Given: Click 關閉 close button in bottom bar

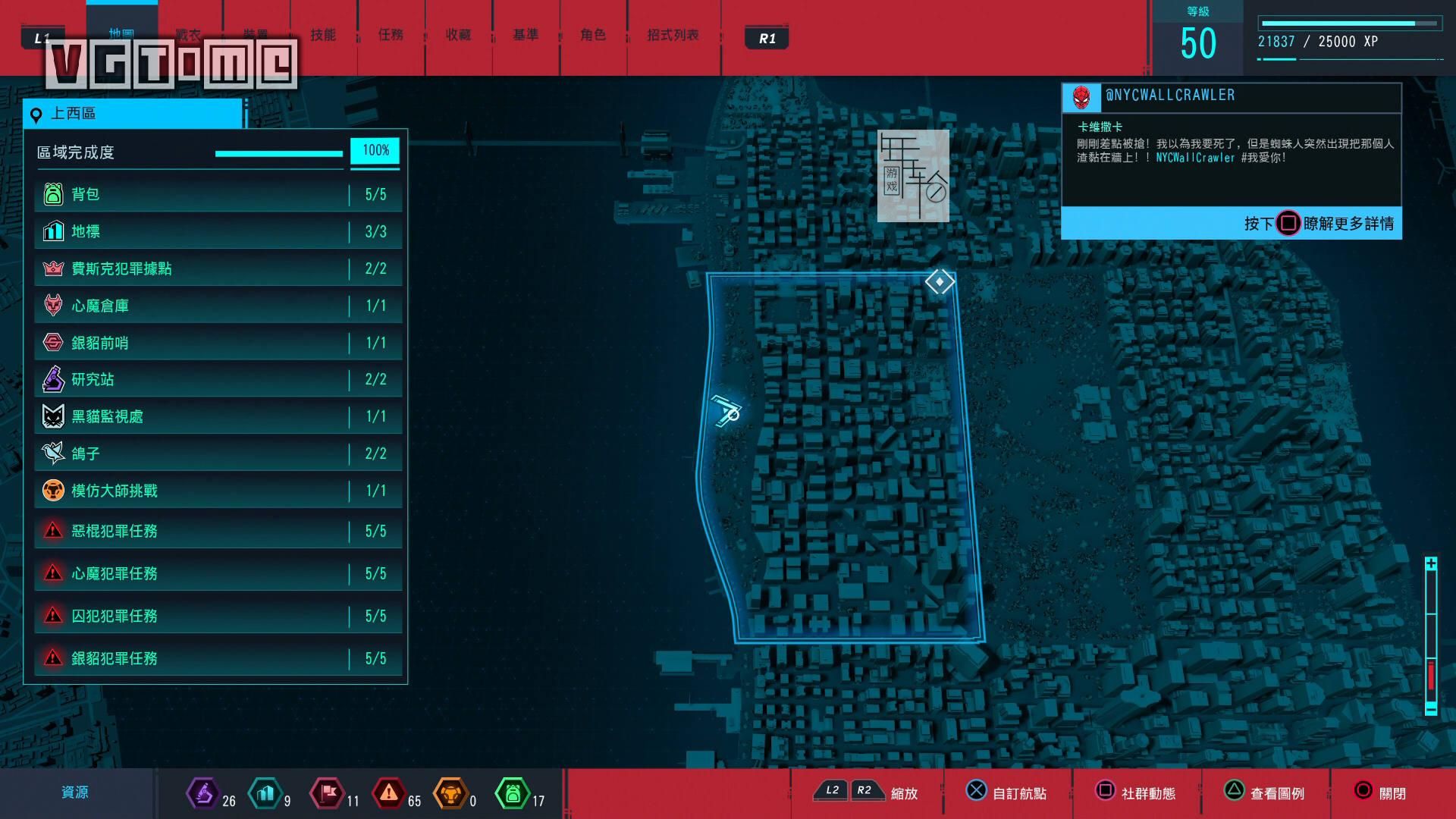Looking at the screenshot, I should [x=1381, y=792].
